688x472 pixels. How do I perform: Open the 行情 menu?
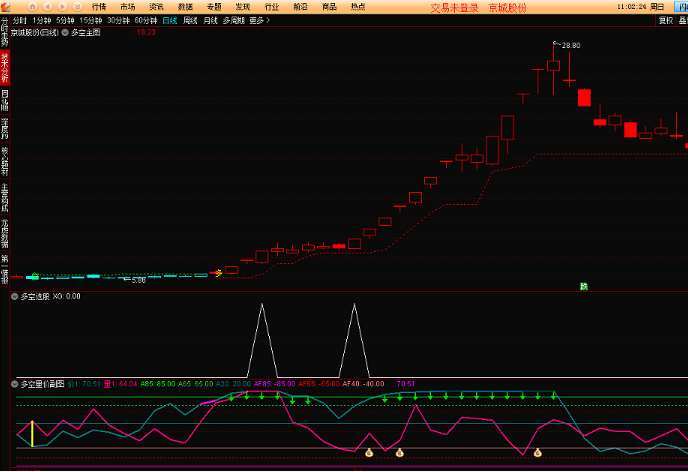point(98,6)
